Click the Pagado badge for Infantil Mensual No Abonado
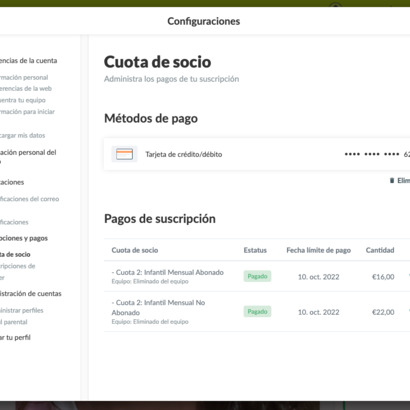 click(257, 312)
